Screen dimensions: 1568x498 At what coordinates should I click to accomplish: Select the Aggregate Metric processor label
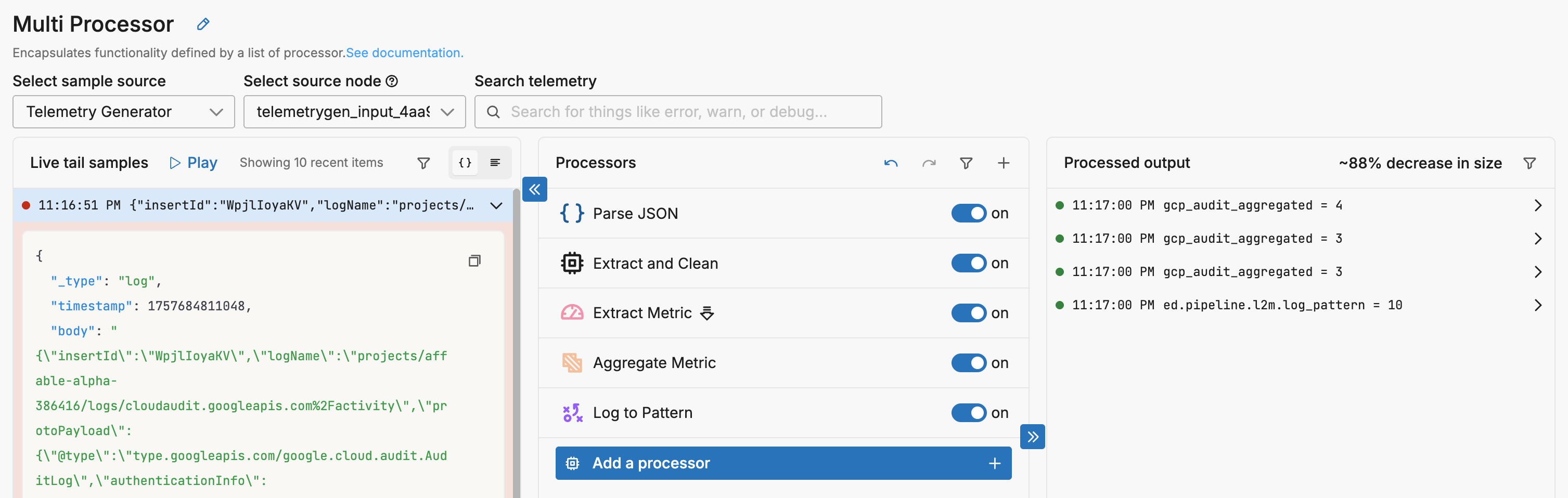coord(654,363)
